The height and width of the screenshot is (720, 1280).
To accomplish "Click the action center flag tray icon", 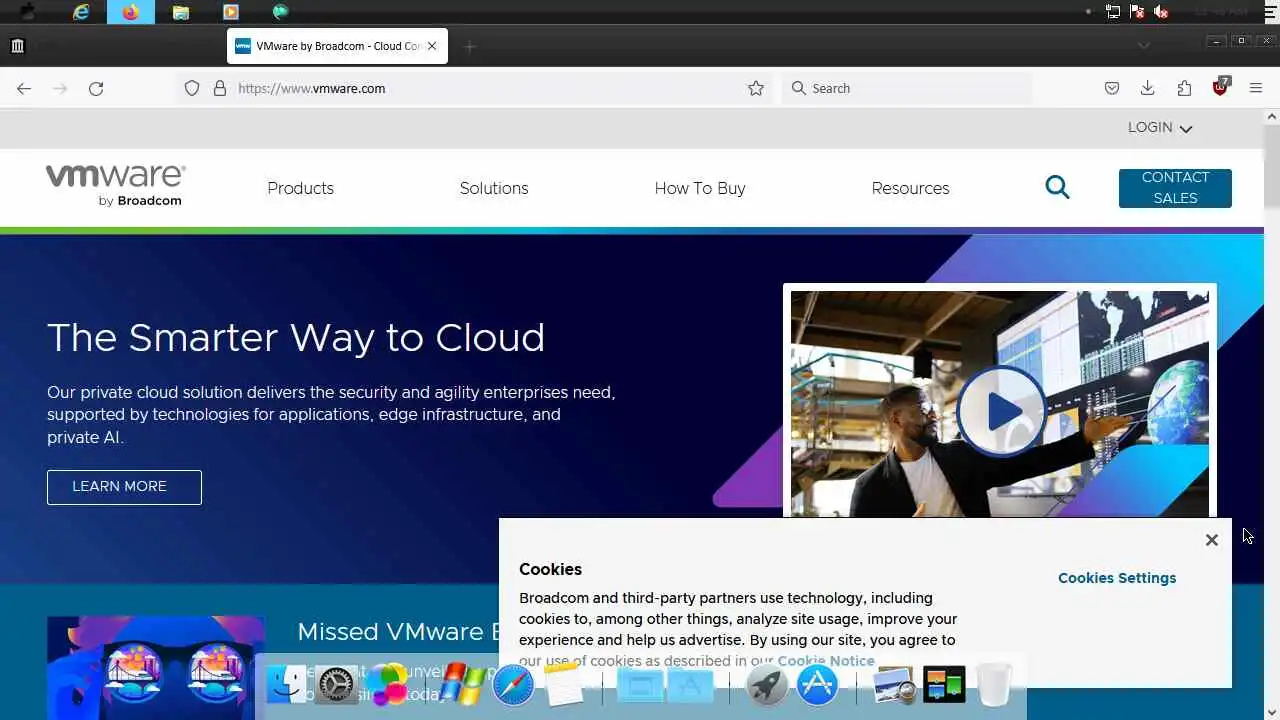I will (x=1137, y=12).
